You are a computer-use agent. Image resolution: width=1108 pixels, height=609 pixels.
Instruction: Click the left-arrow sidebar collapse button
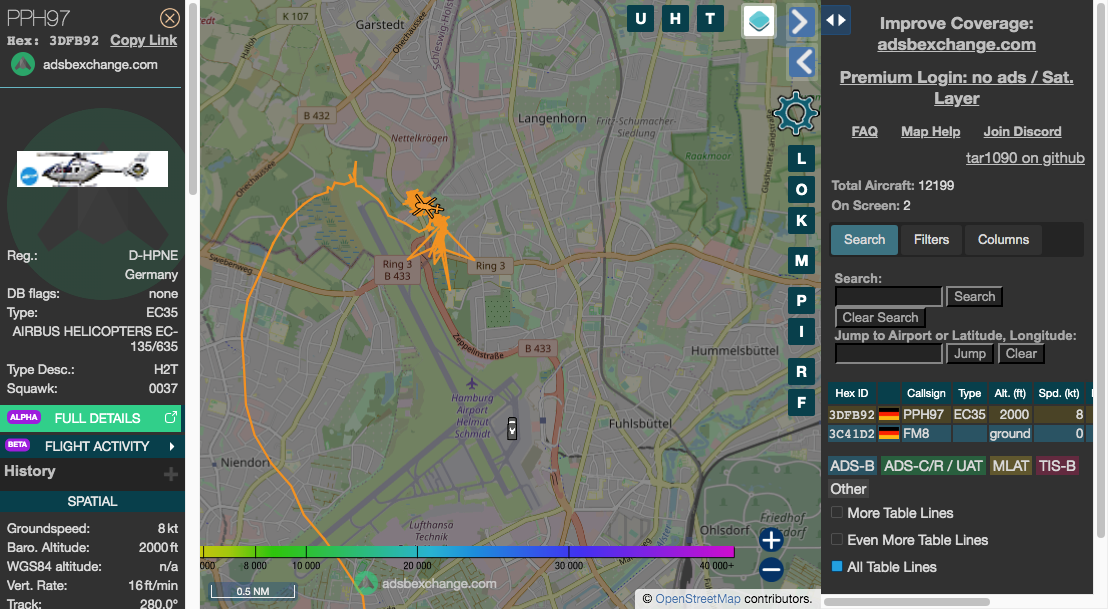pyautogui.click(x=802, y=62)
